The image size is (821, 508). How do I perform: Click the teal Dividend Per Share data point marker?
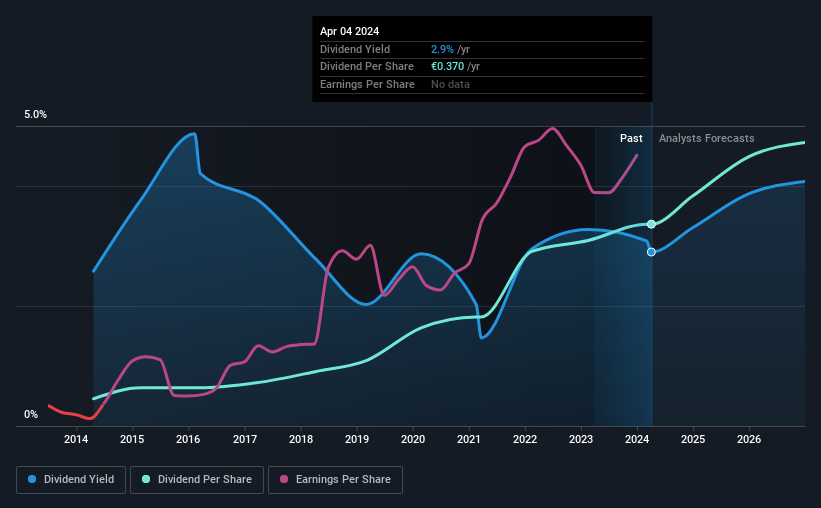651,224
